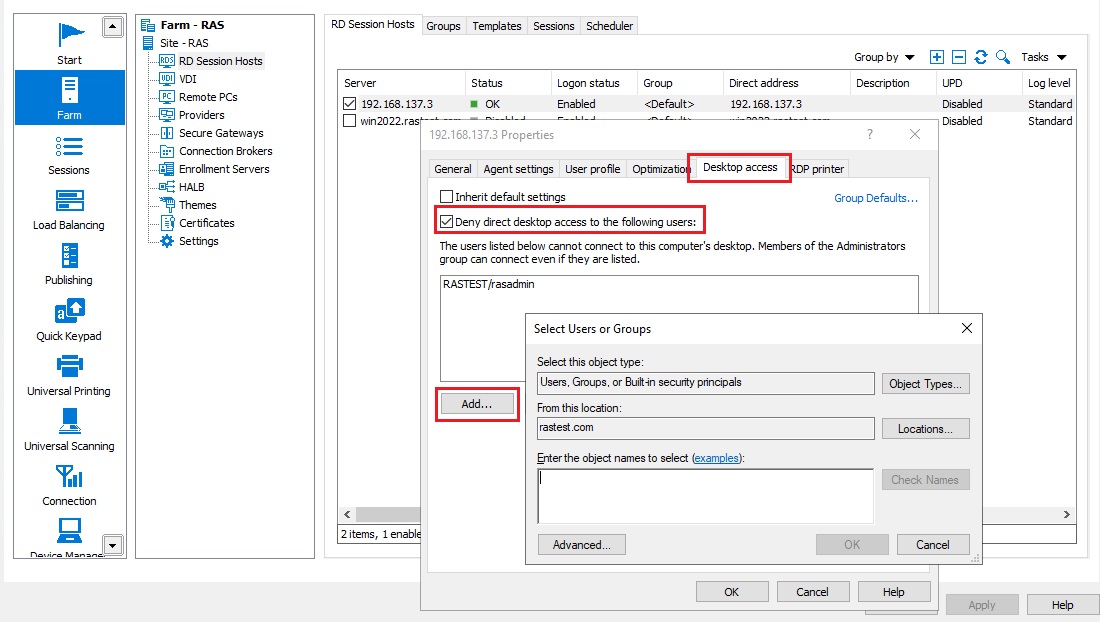This screenshot has width=1100, height=622.
Task: Click the RD Session Hosts tree icon
Action: [x=167, y=61]
